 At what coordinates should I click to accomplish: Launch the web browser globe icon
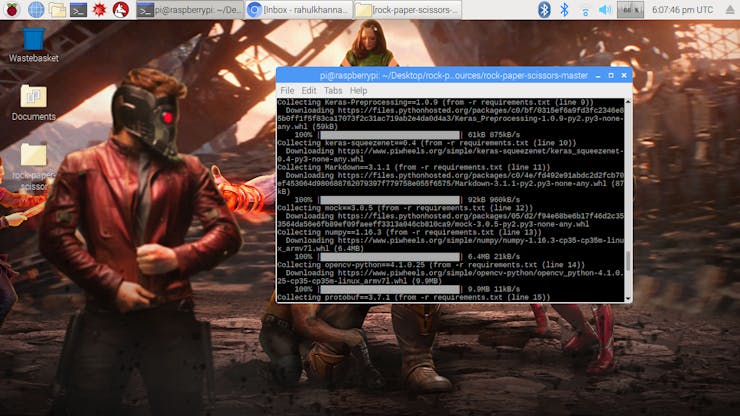click(x=36, y=9)
